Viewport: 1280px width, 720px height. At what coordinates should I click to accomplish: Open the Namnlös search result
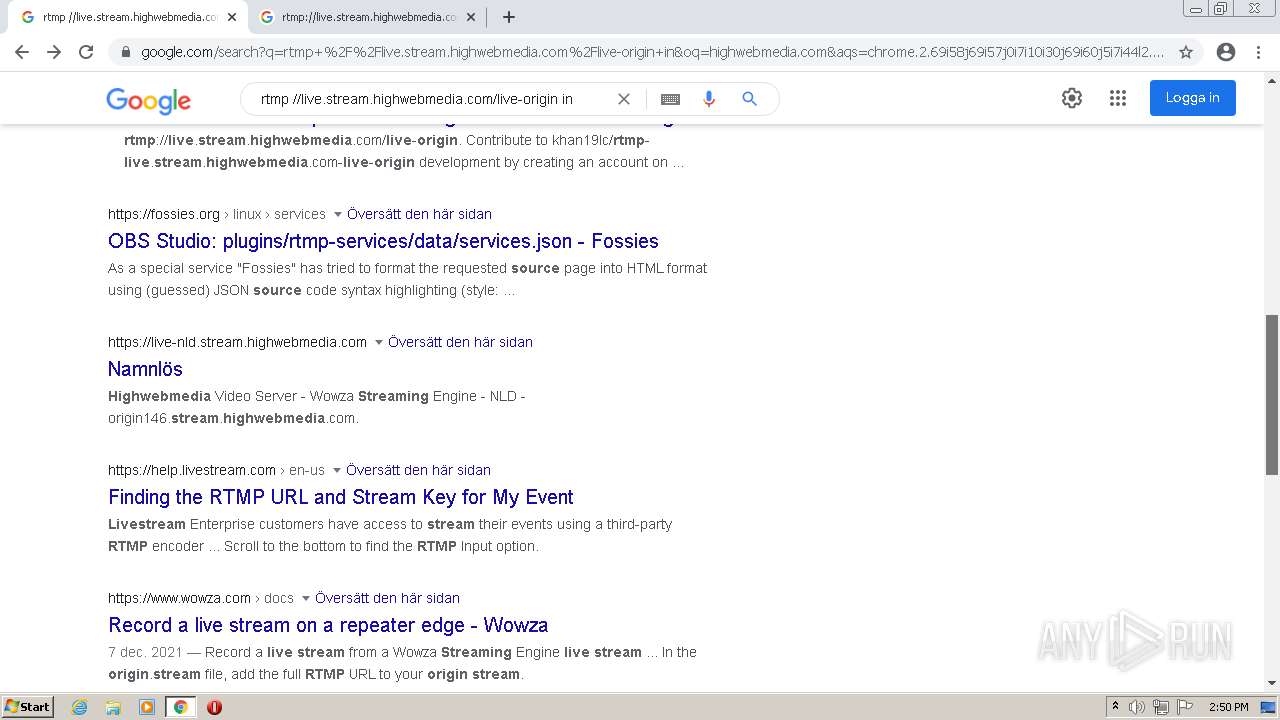tap(145, 369)
